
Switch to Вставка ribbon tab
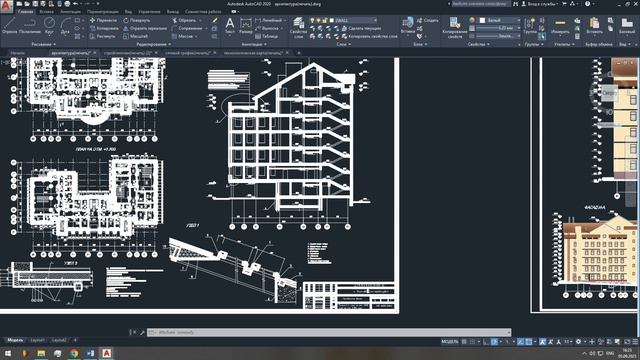tap(46, 12)
